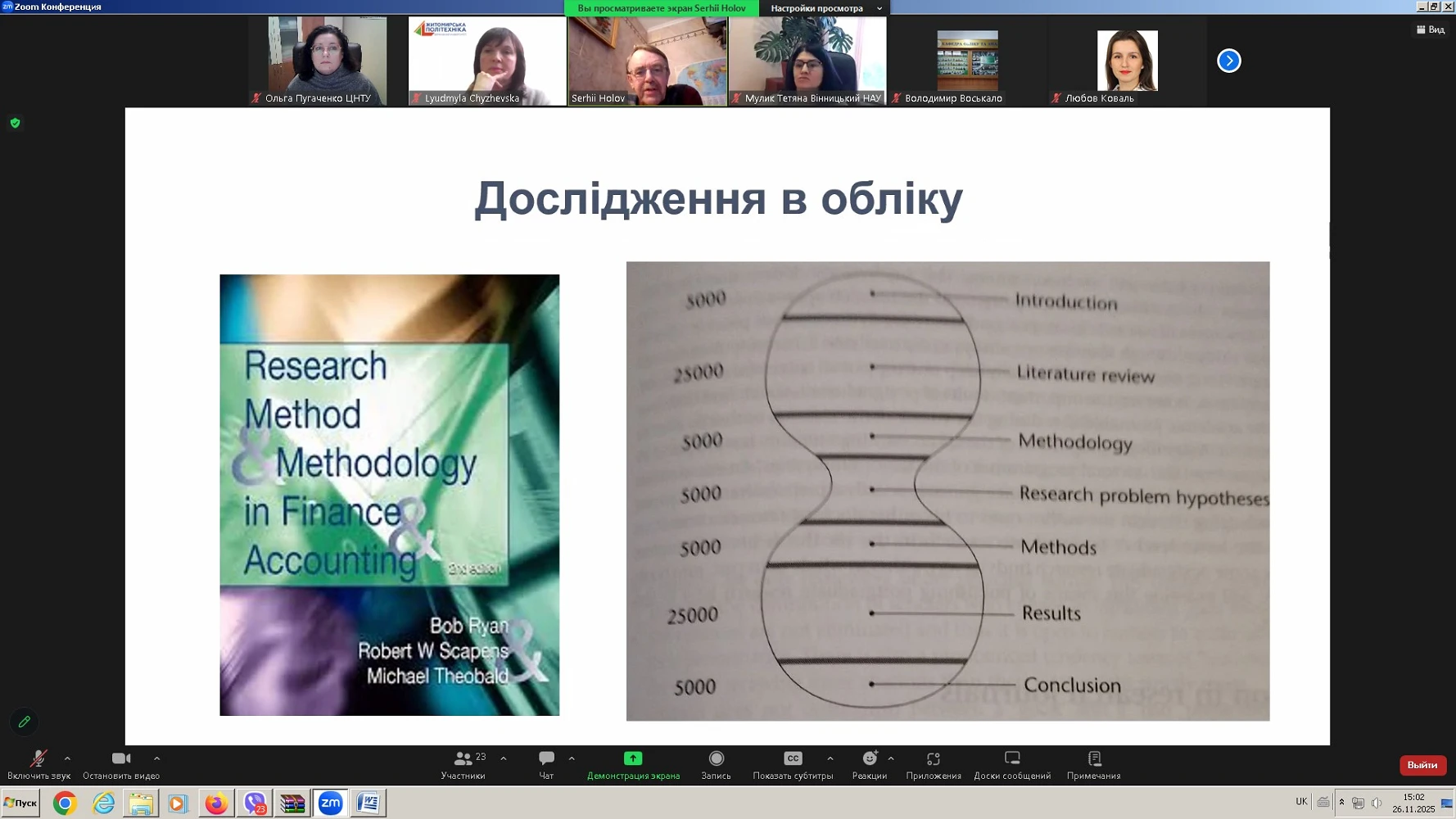Expand video options arrow next to camera

pyautogui.click(x=156, y=758)
